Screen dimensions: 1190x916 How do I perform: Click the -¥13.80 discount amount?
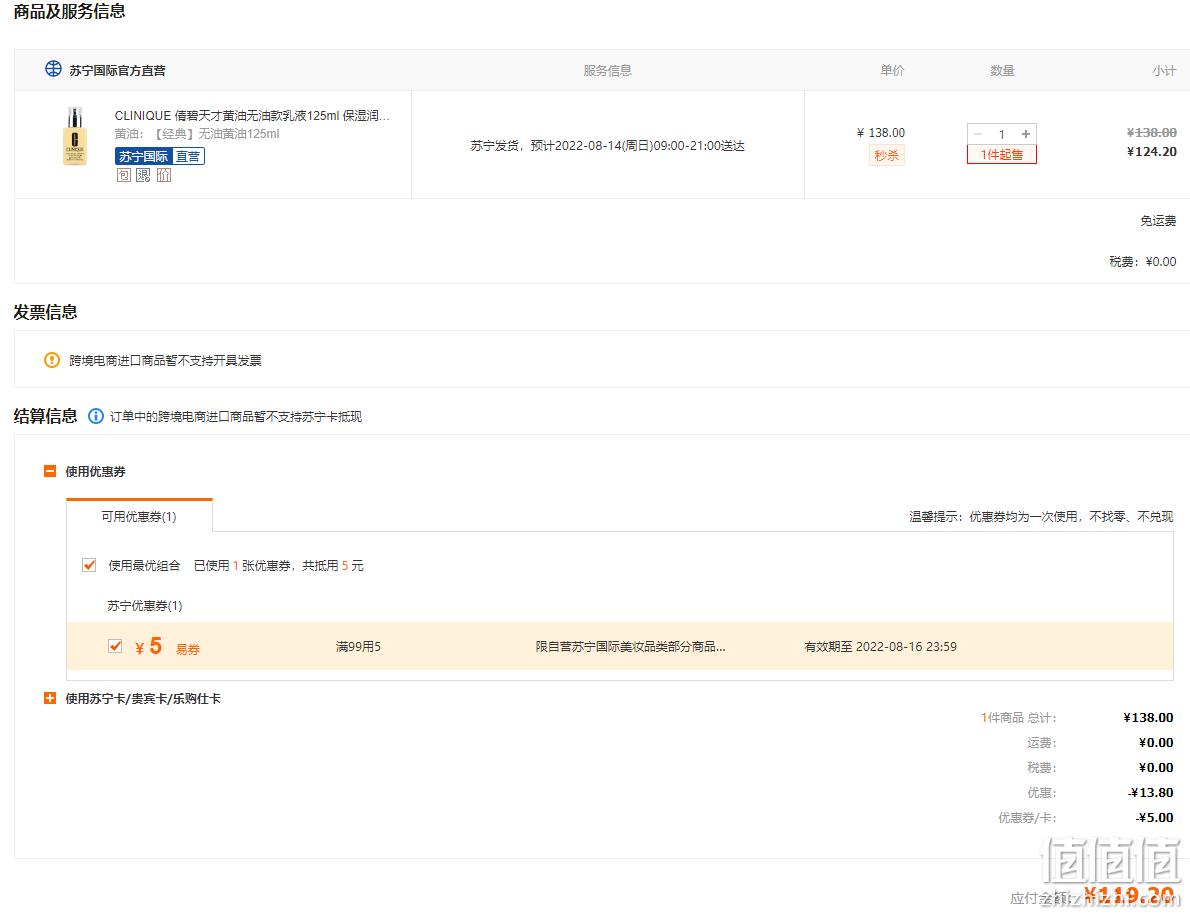click(1151, 792)
